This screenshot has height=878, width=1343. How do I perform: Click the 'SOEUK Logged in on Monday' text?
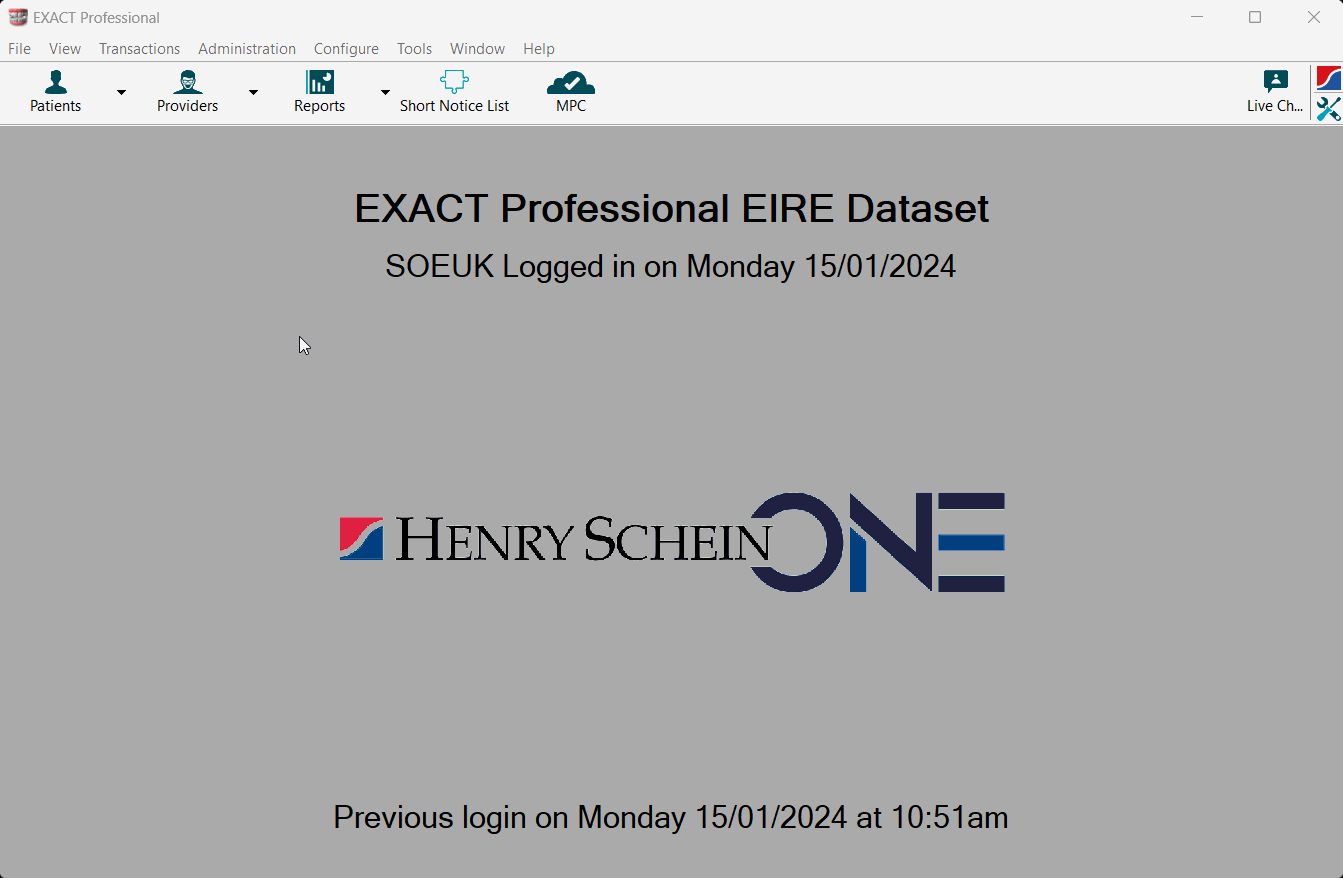coord(591,266)
